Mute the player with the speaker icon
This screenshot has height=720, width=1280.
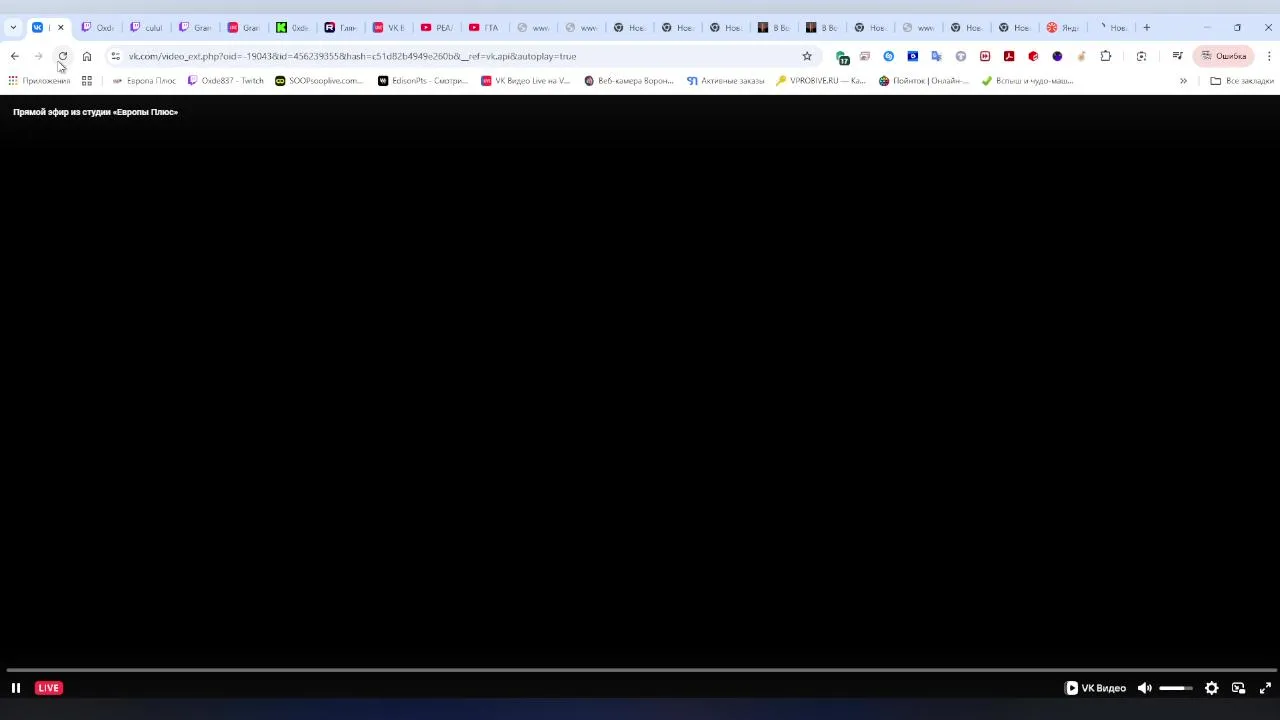tap(1145, 688)
